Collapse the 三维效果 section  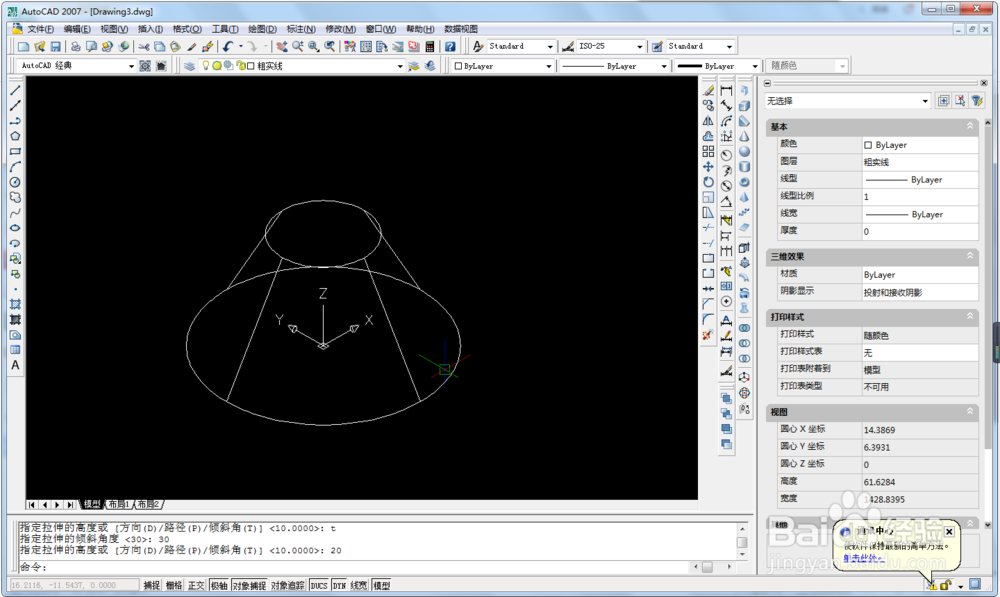(970, 256)
